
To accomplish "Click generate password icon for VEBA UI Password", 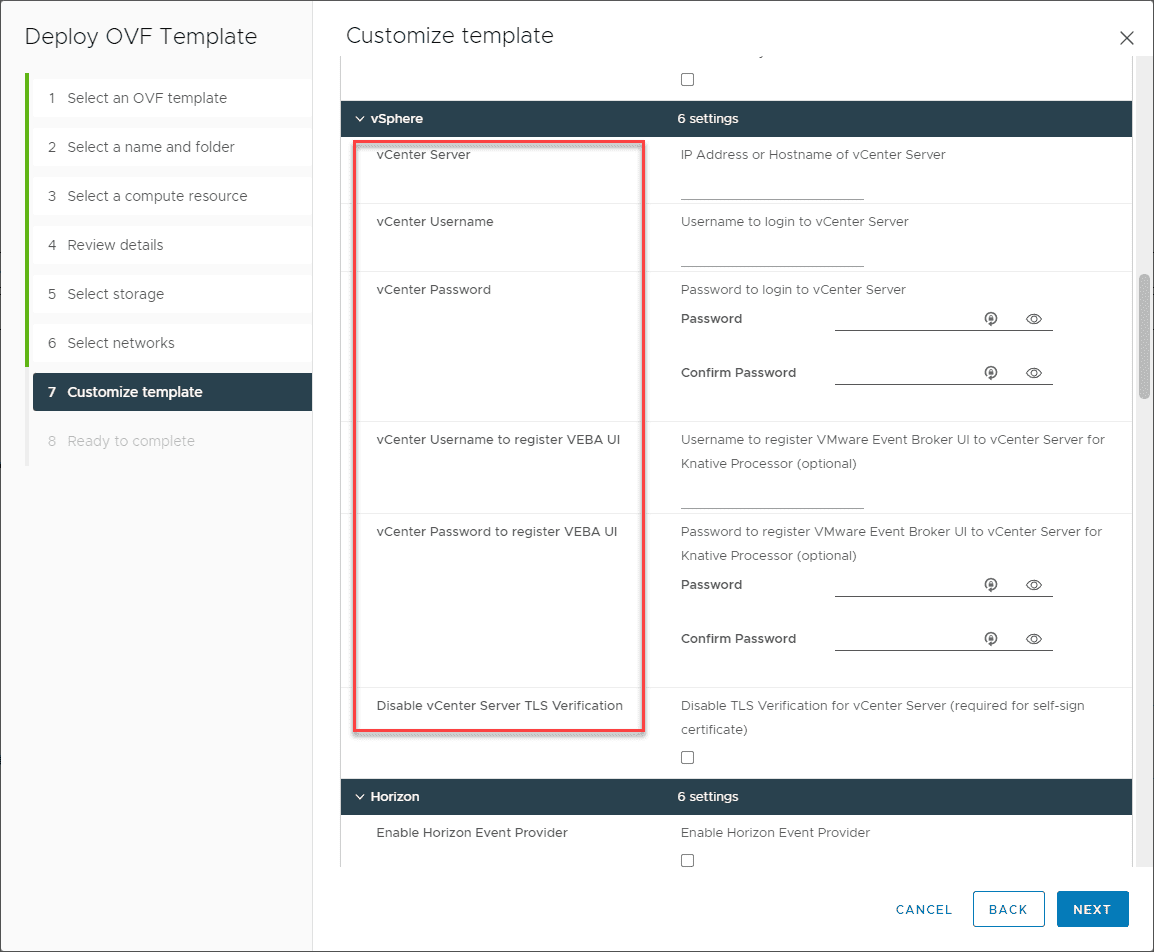I will 991,585.
